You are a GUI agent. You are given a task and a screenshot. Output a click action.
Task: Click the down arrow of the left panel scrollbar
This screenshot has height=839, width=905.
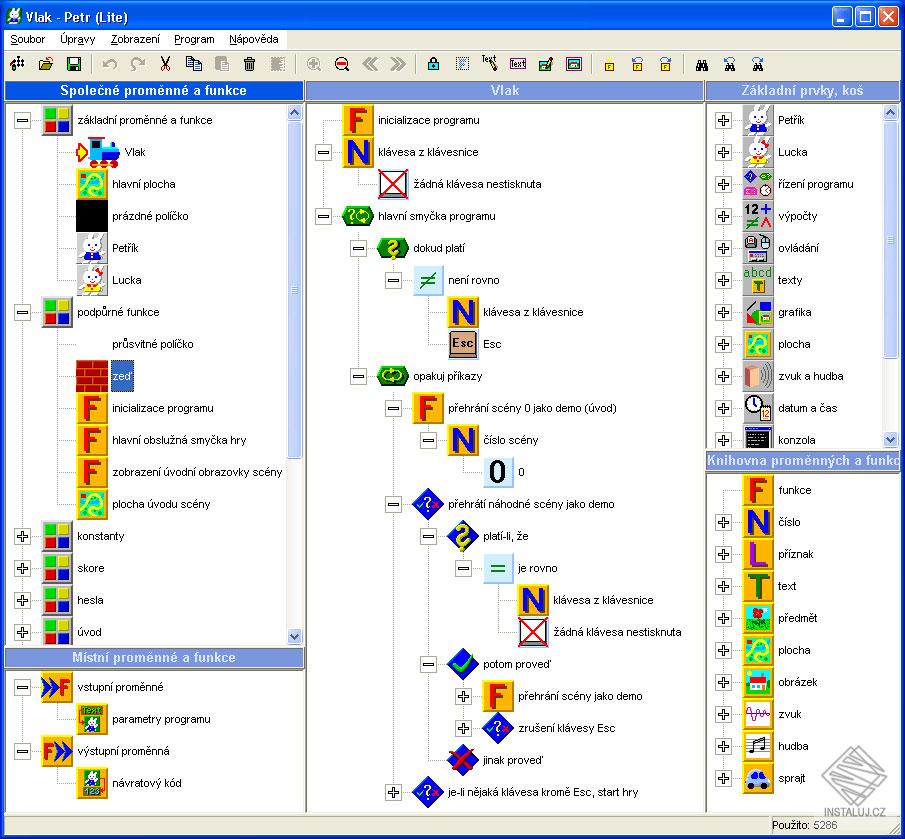pos(295,636)
